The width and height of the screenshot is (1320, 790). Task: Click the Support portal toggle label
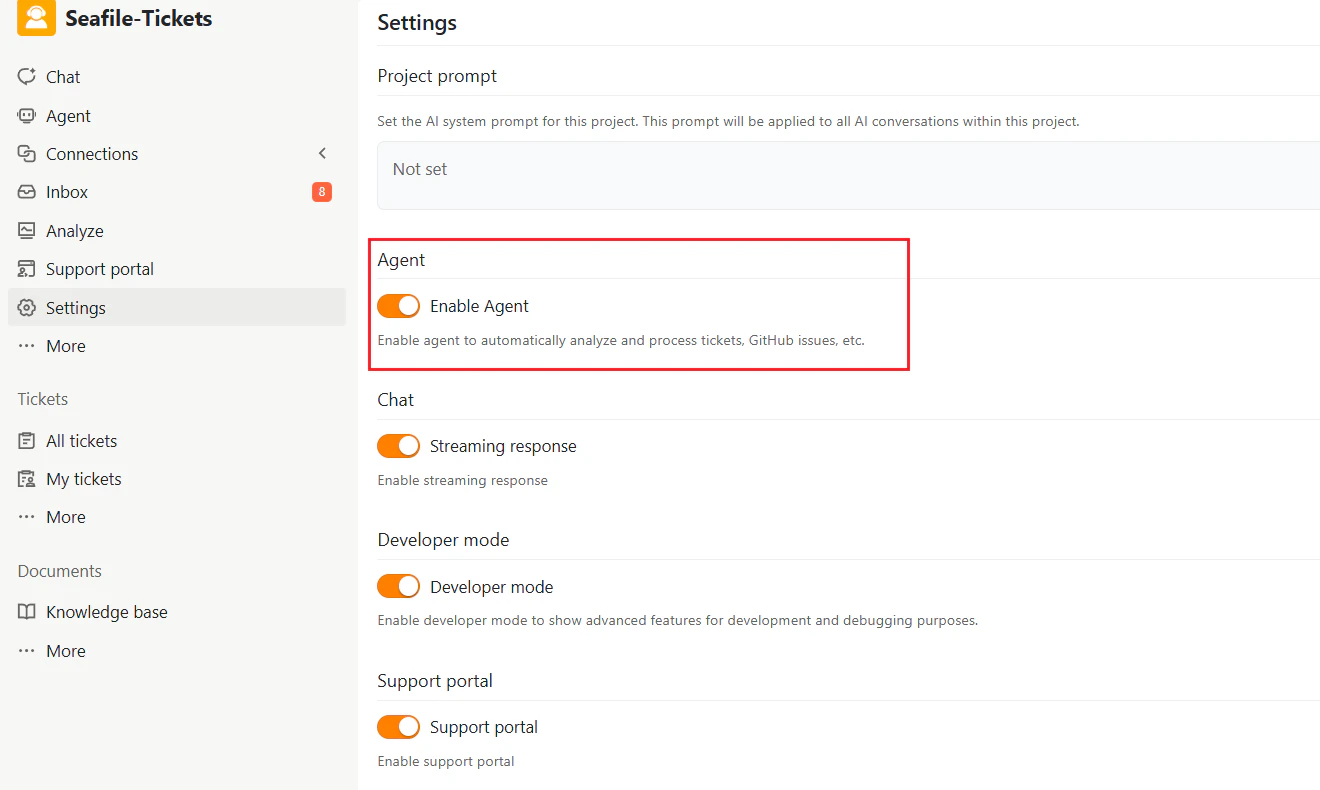click(x=484, y=727)
